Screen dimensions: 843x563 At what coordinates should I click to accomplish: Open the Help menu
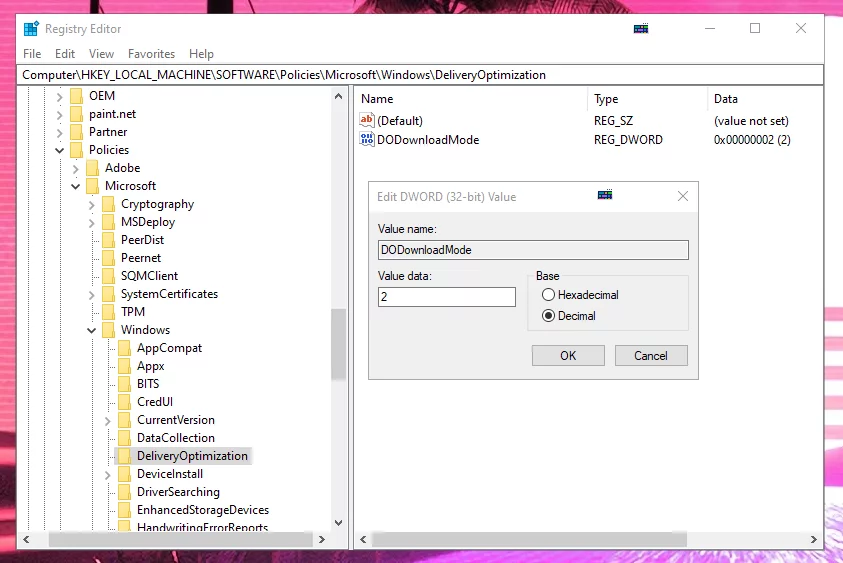pos(201,54)
